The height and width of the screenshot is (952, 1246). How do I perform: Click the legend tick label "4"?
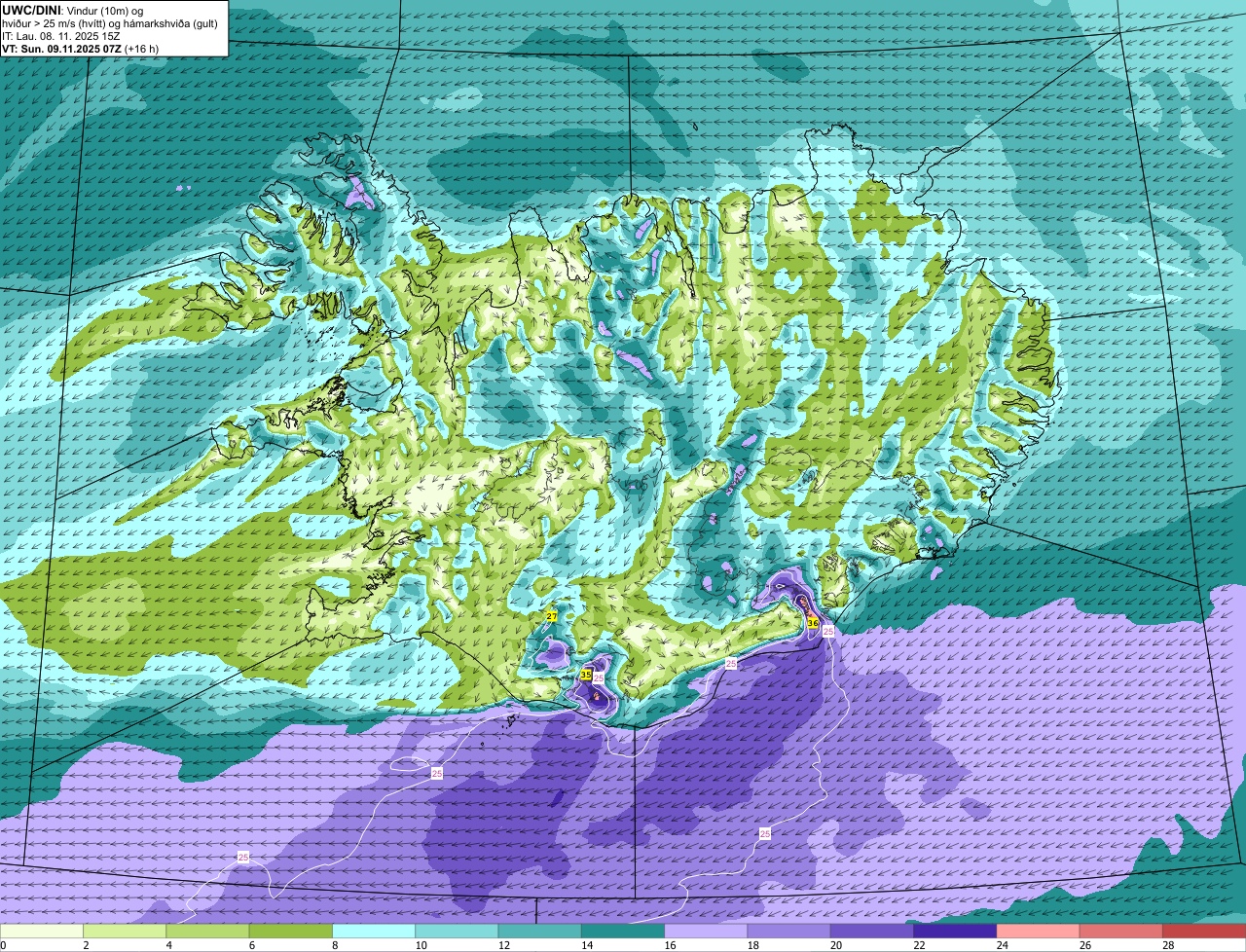168,945
